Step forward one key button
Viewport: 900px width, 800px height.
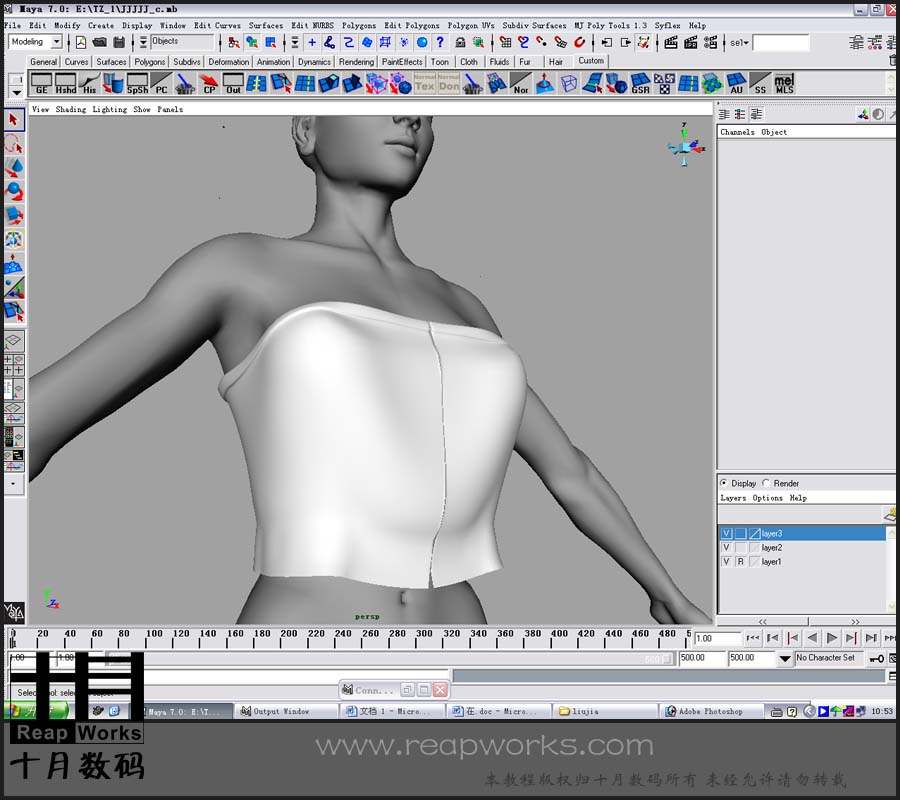point(851,638)
